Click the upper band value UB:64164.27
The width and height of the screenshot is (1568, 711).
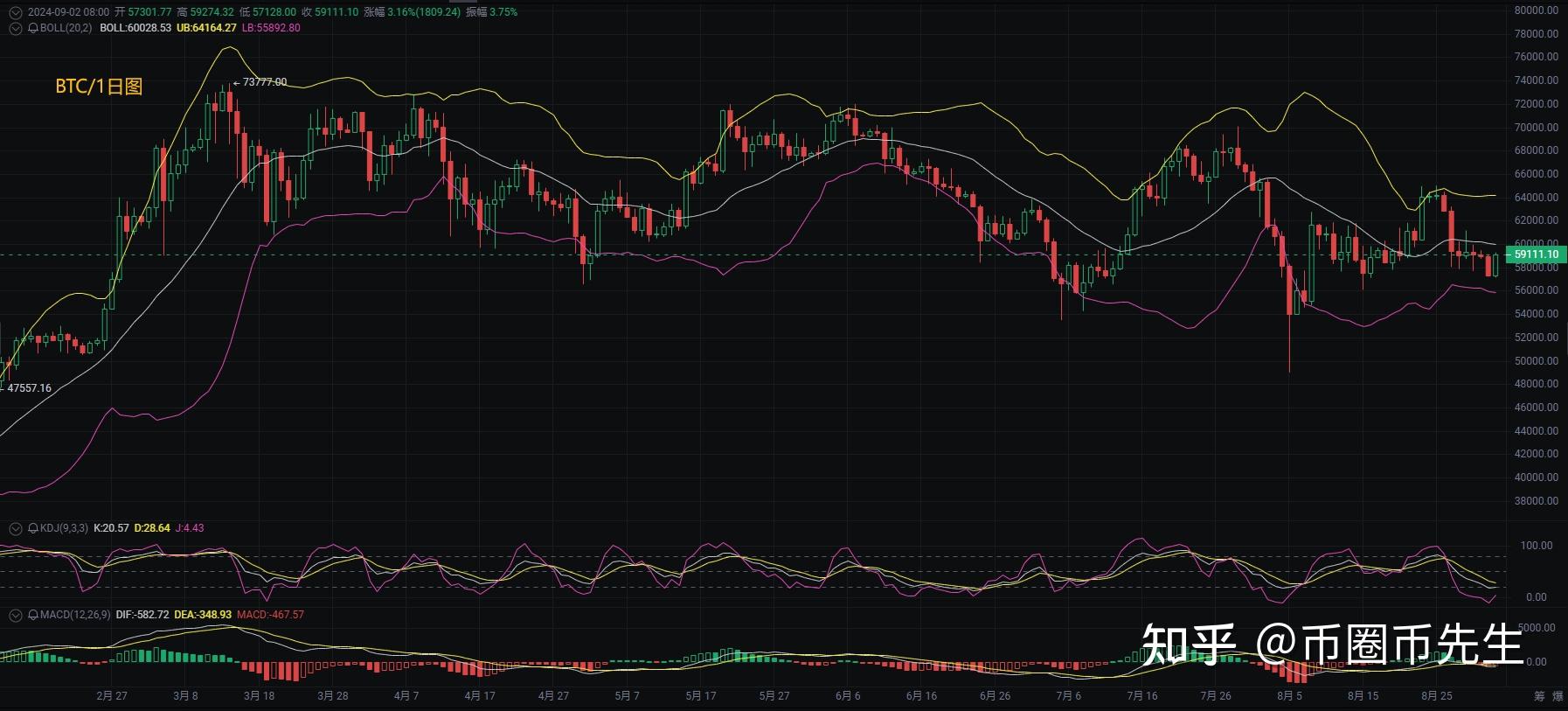click(x=206, y=28)
